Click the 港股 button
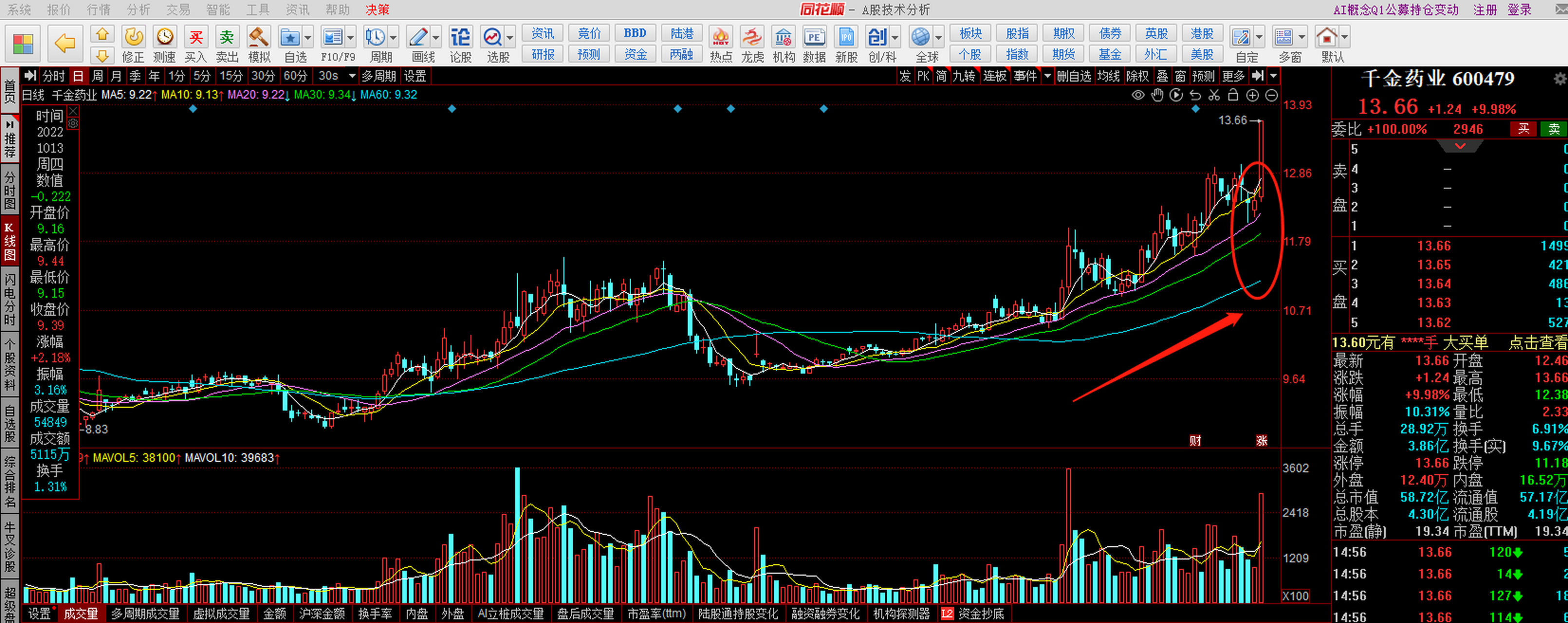Image resolution: width=1568 pixels, height=623 pixels. [1202, 33]
